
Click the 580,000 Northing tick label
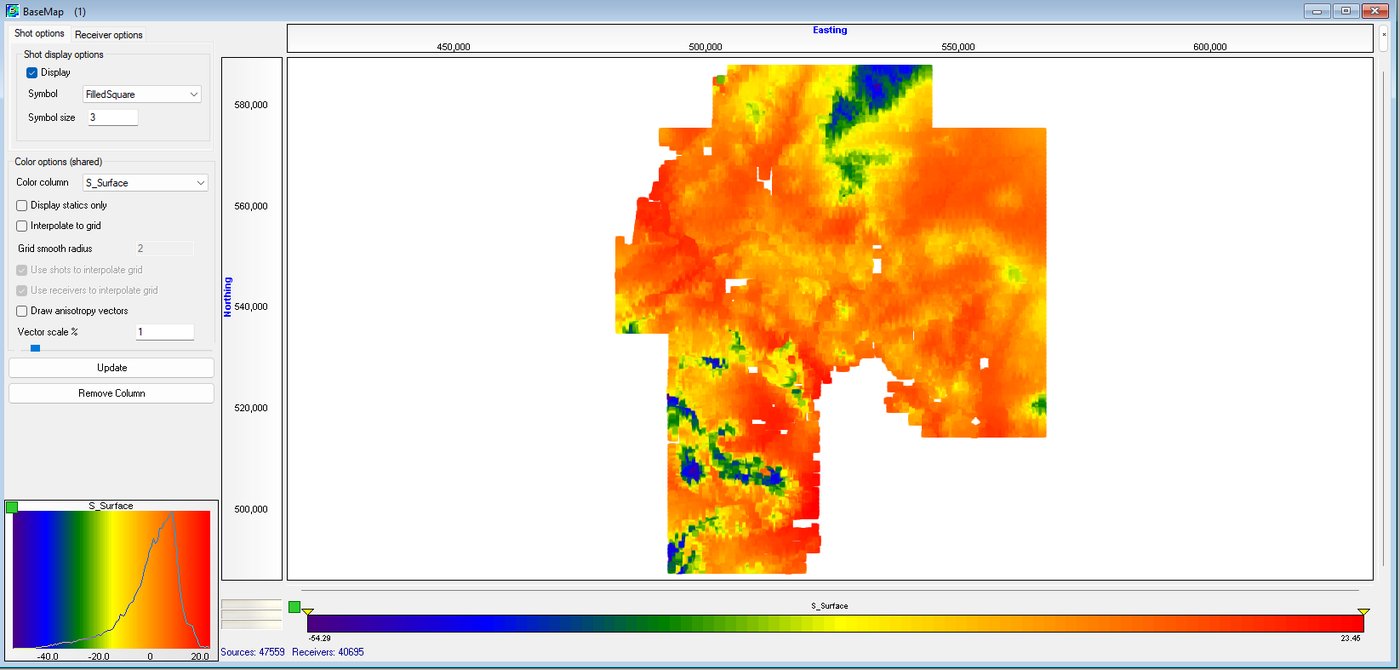pos(250,105)
